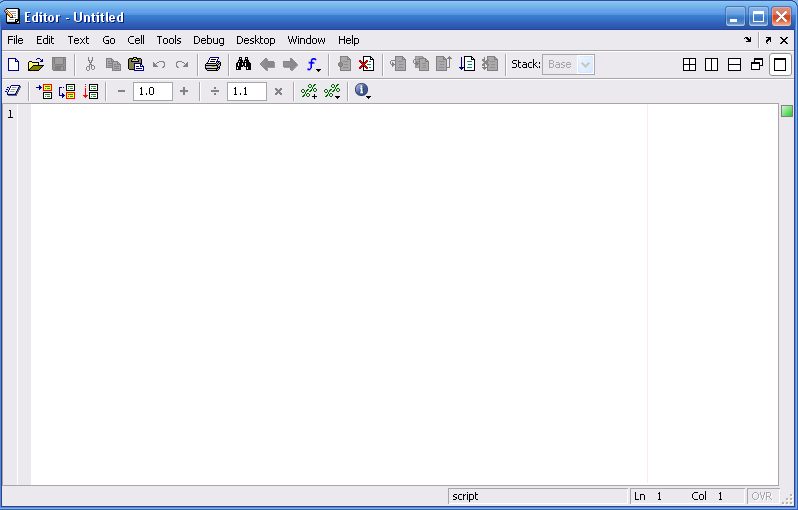This screenshot has height=510, width=798.
Task: Paste using the clipboard icon
Action: click(136, 64)
